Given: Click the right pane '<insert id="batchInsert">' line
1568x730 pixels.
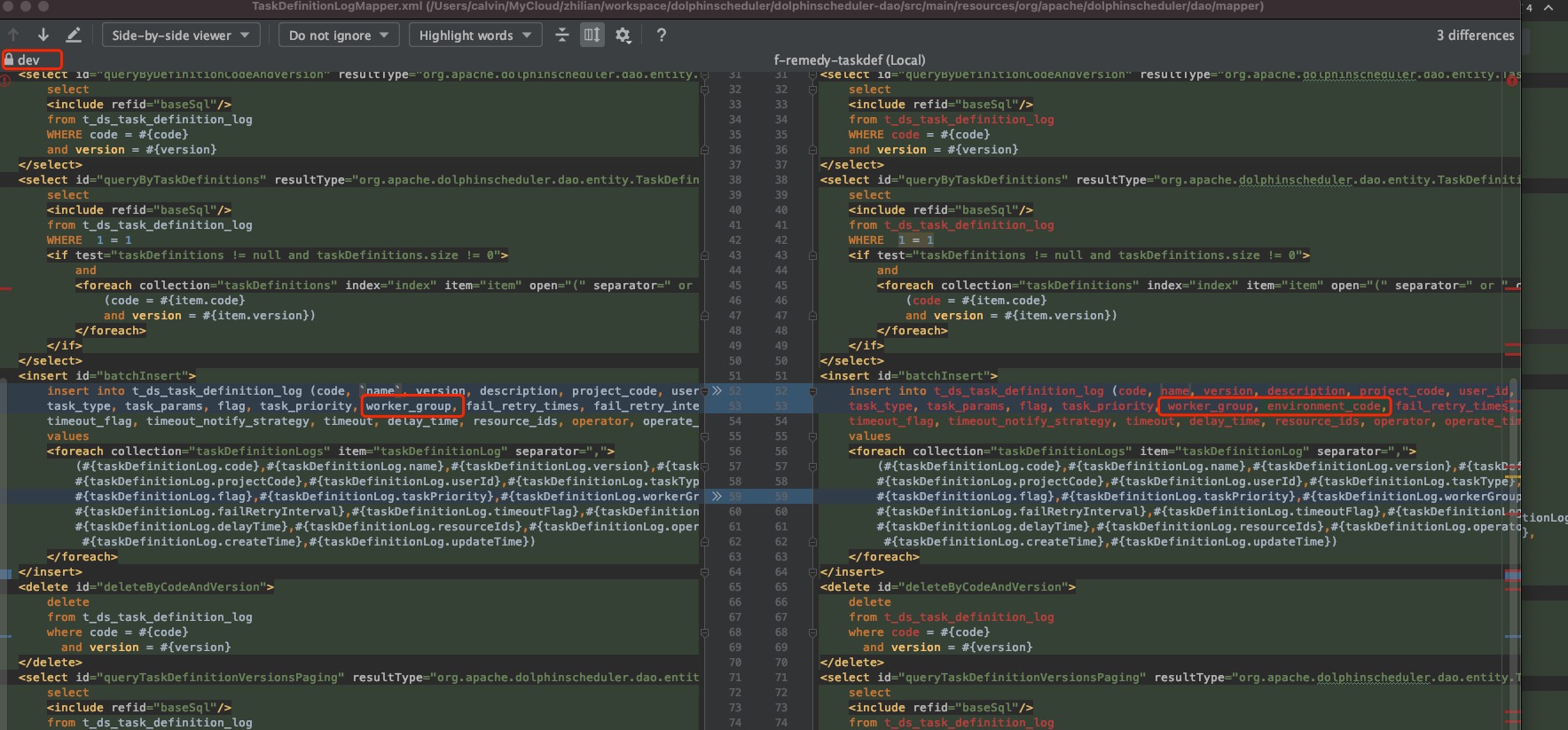Looking at the screenshot, I should [x=908, y=375].
